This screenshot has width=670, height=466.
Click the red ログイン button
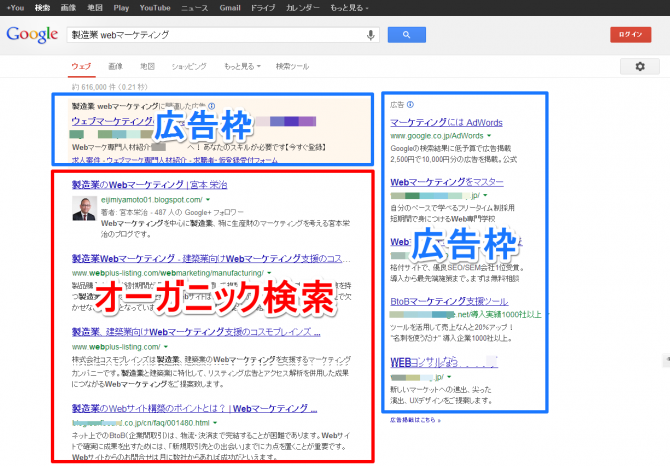pyautogui.click(x=630, y=35)
